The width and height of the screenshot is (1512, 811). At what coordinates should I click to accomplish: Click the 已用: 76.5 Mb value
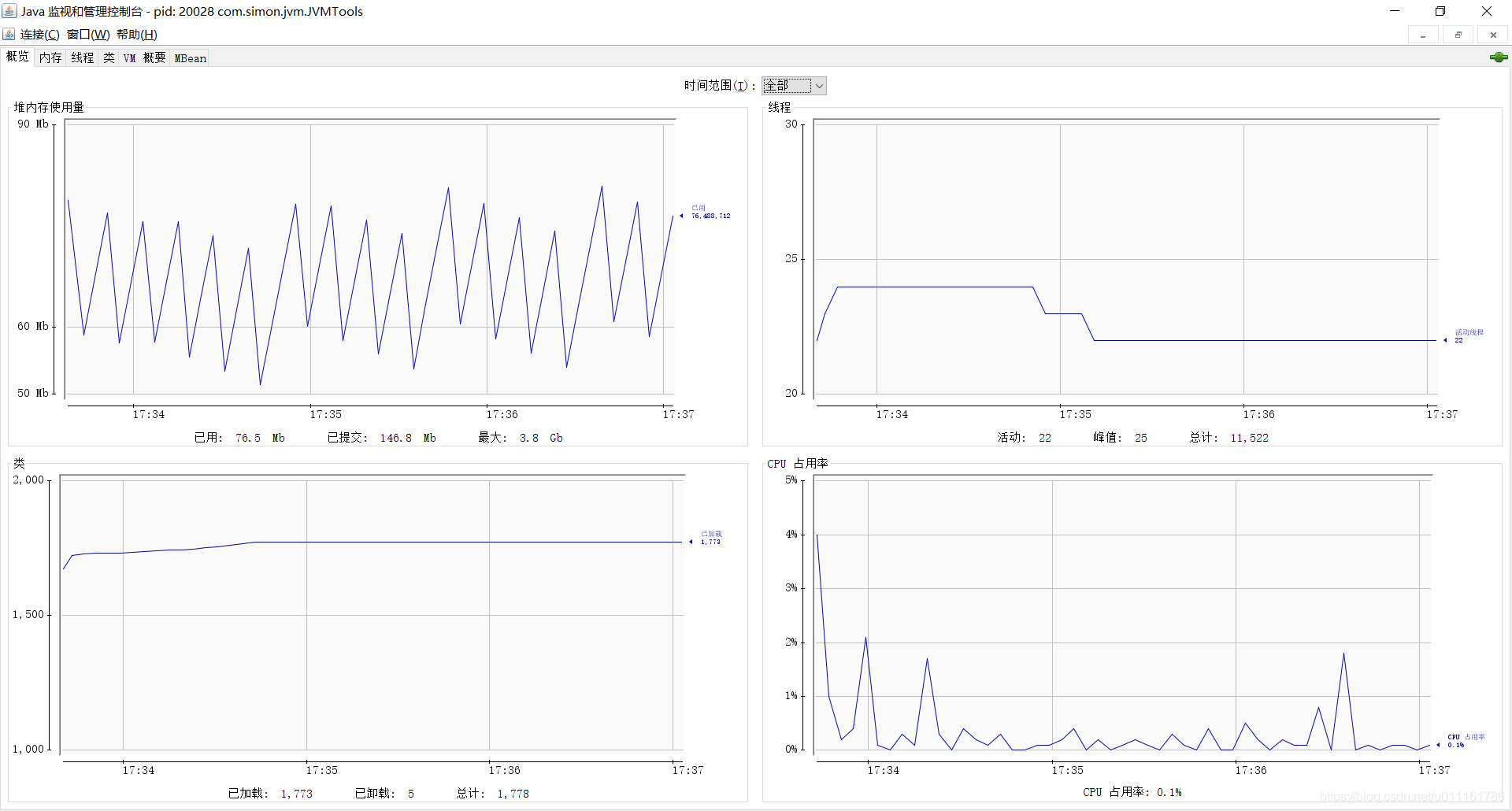tap(239, 438)
